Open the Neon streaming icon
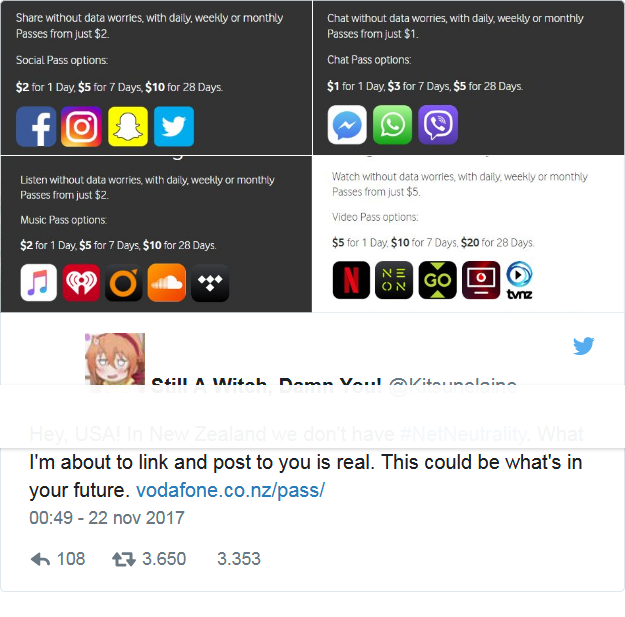Screen dimensions: 625x617 tap(394, 280)
